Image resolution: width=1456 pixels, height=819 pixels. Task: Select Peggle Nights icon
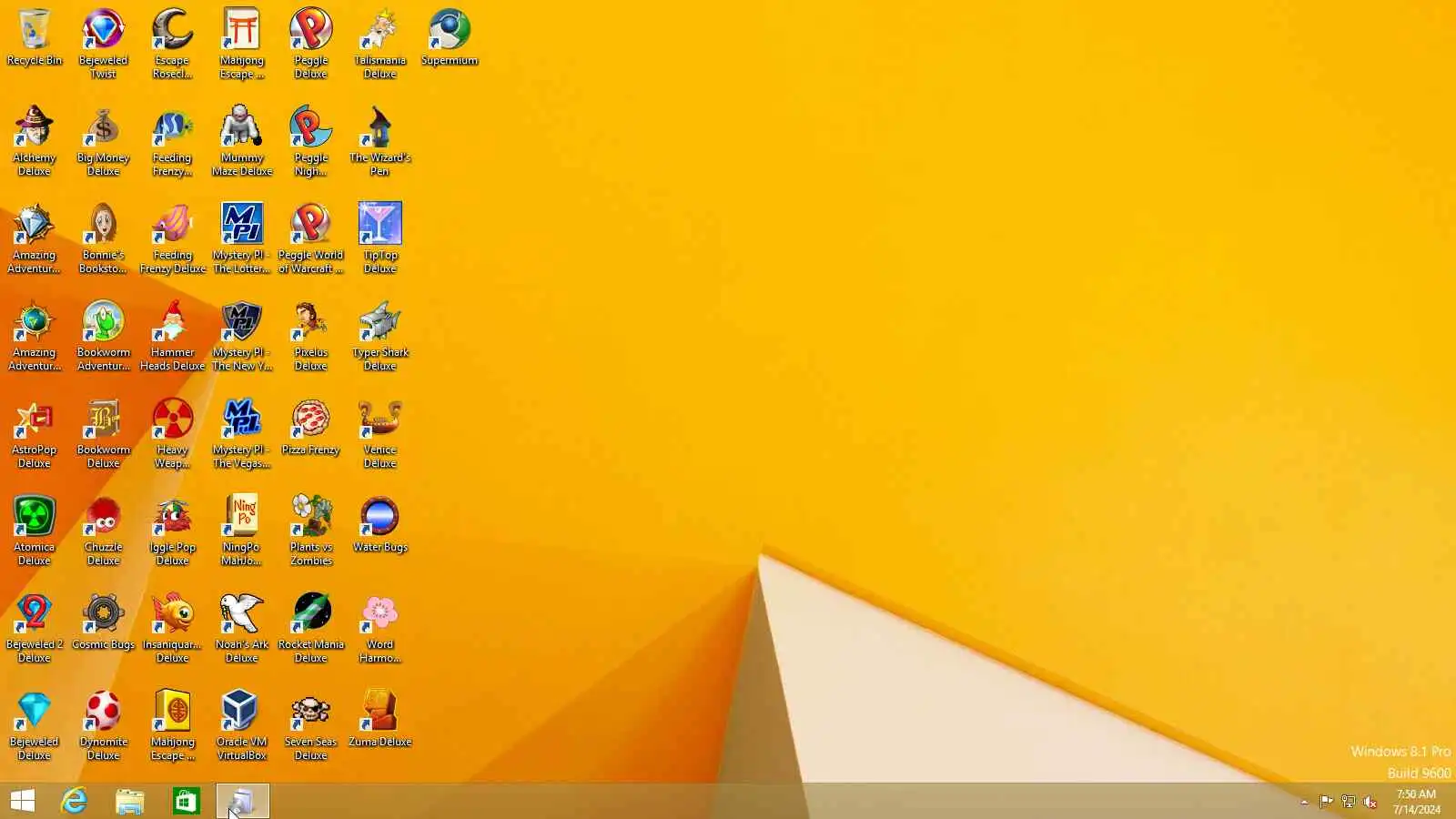(x=311, y=141)
